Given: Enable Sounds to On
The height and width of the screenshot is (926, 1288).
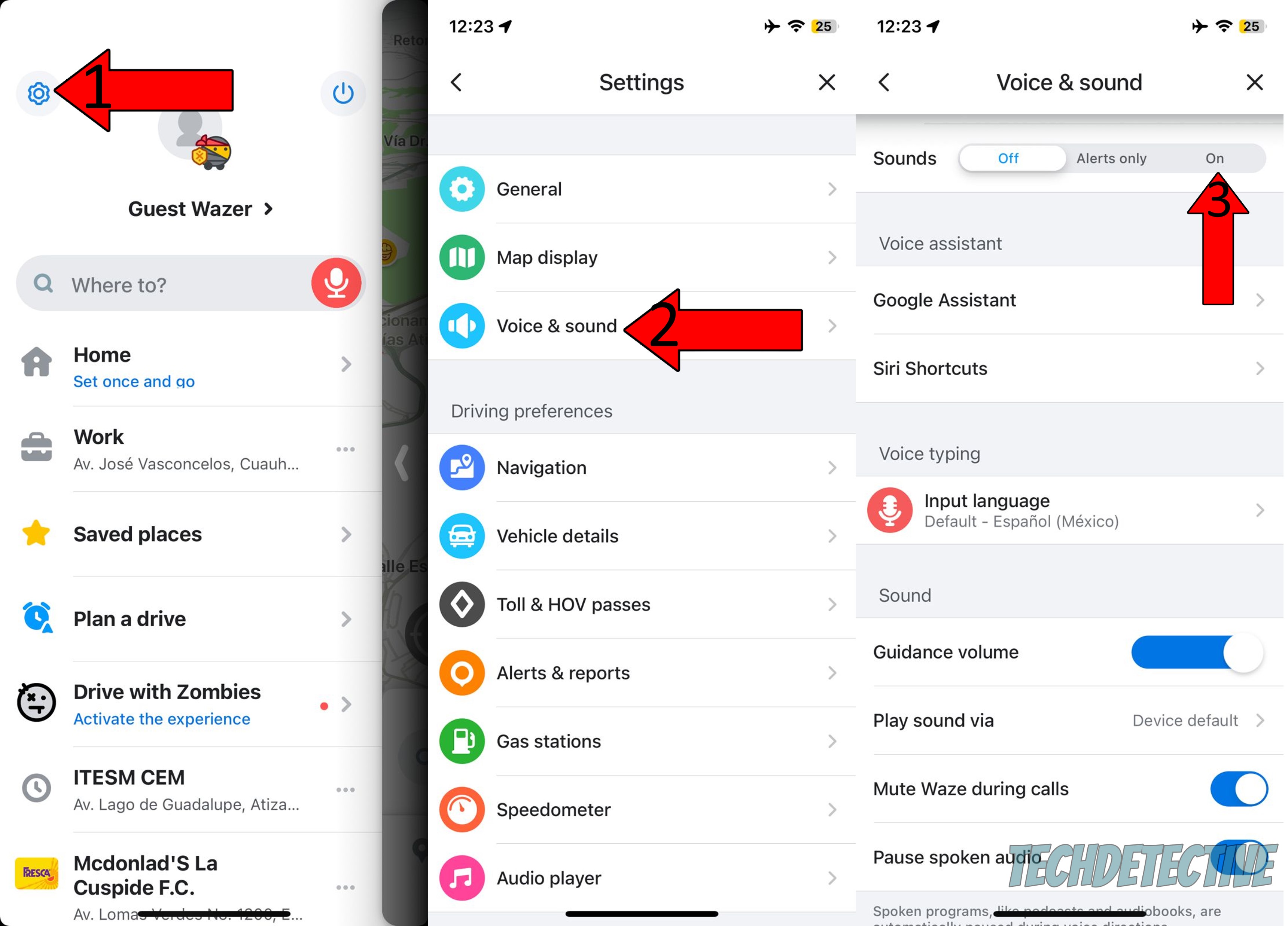Looking at the screenshot, I should coord(1217,157).
